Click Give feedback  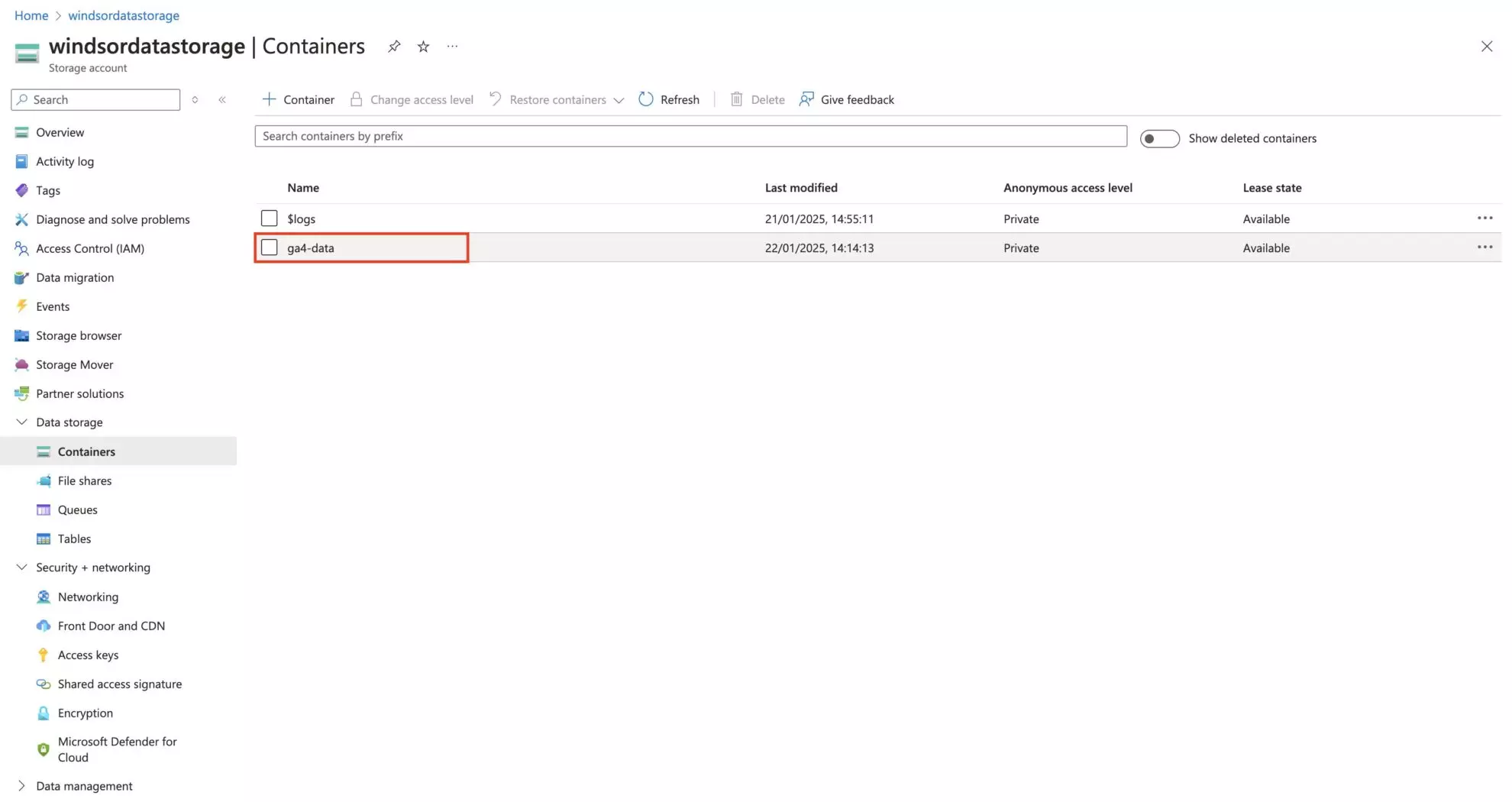point(846,99)
